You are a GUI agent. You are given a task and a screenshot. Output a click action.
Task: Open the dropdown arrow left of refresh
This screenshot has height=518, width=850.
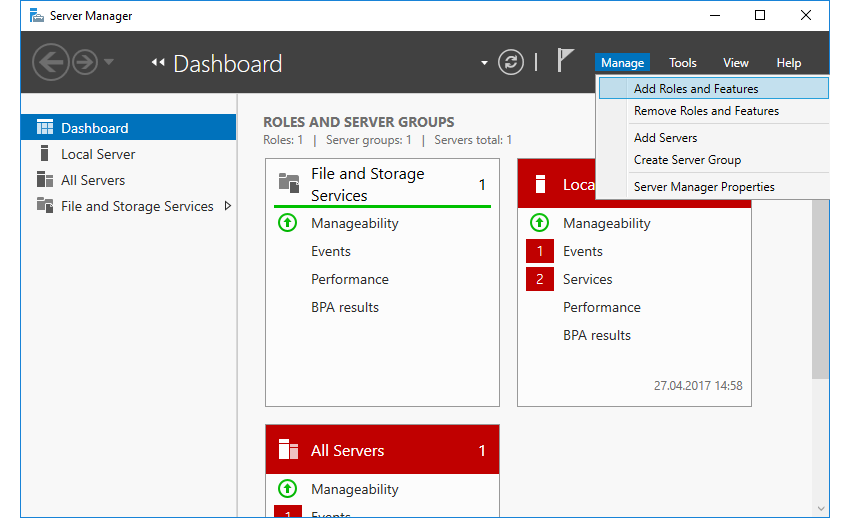[484, 63]
